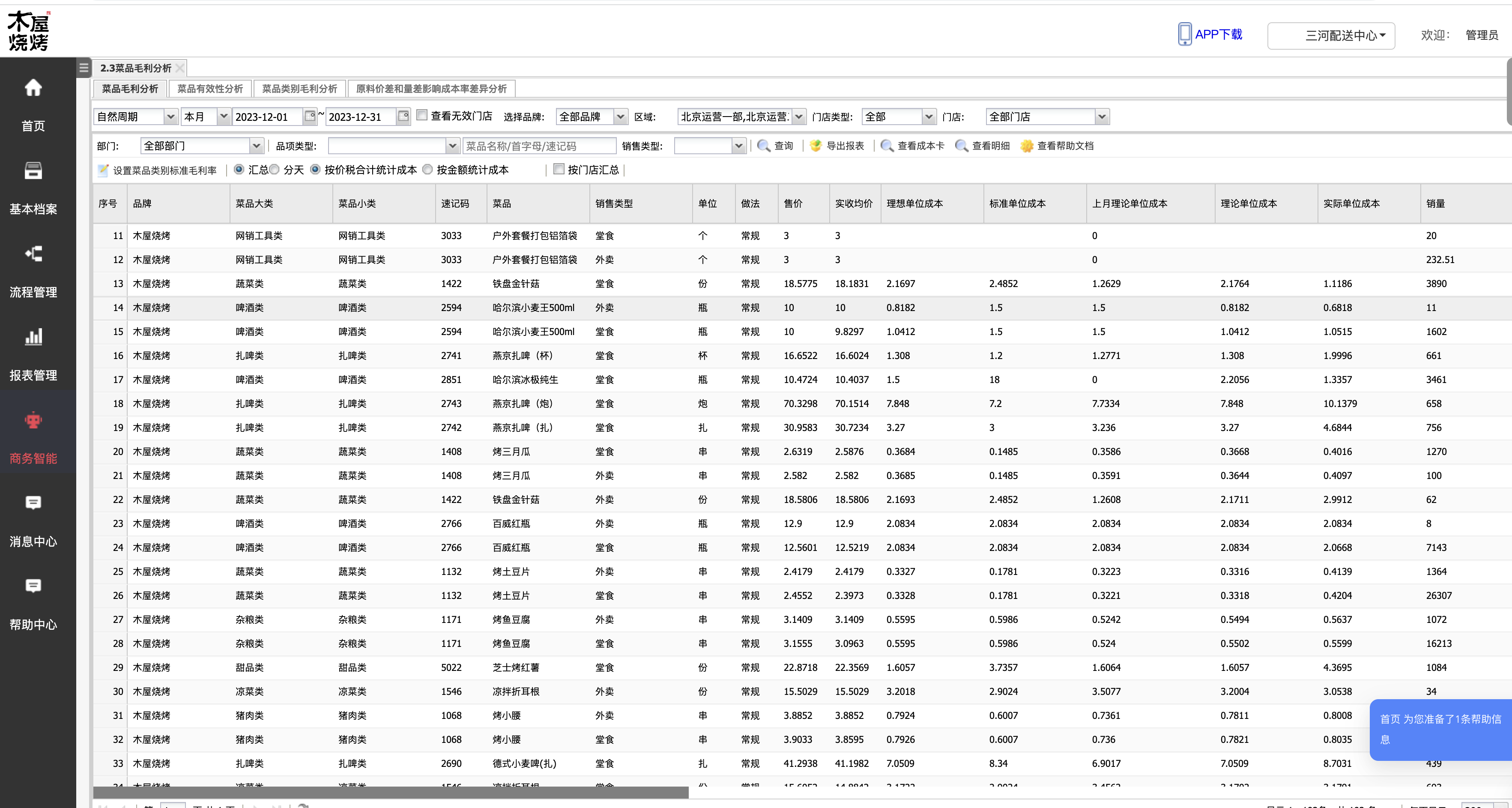Screen dimensions: 1512x808
Task: Click the 查看明细 magnifier icon
Action: (x=962, y=146)
